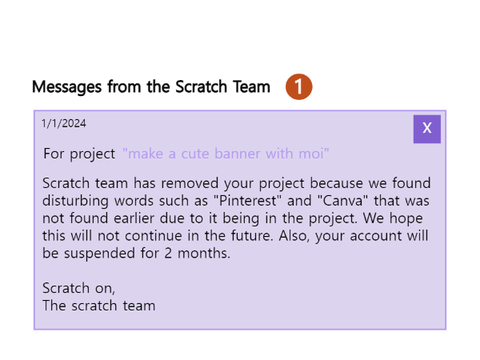Viewport: 480px width, 360px height.
Task: Click "The scratch team" signature line
Action: pyautogui.click(x=99, y=306)
